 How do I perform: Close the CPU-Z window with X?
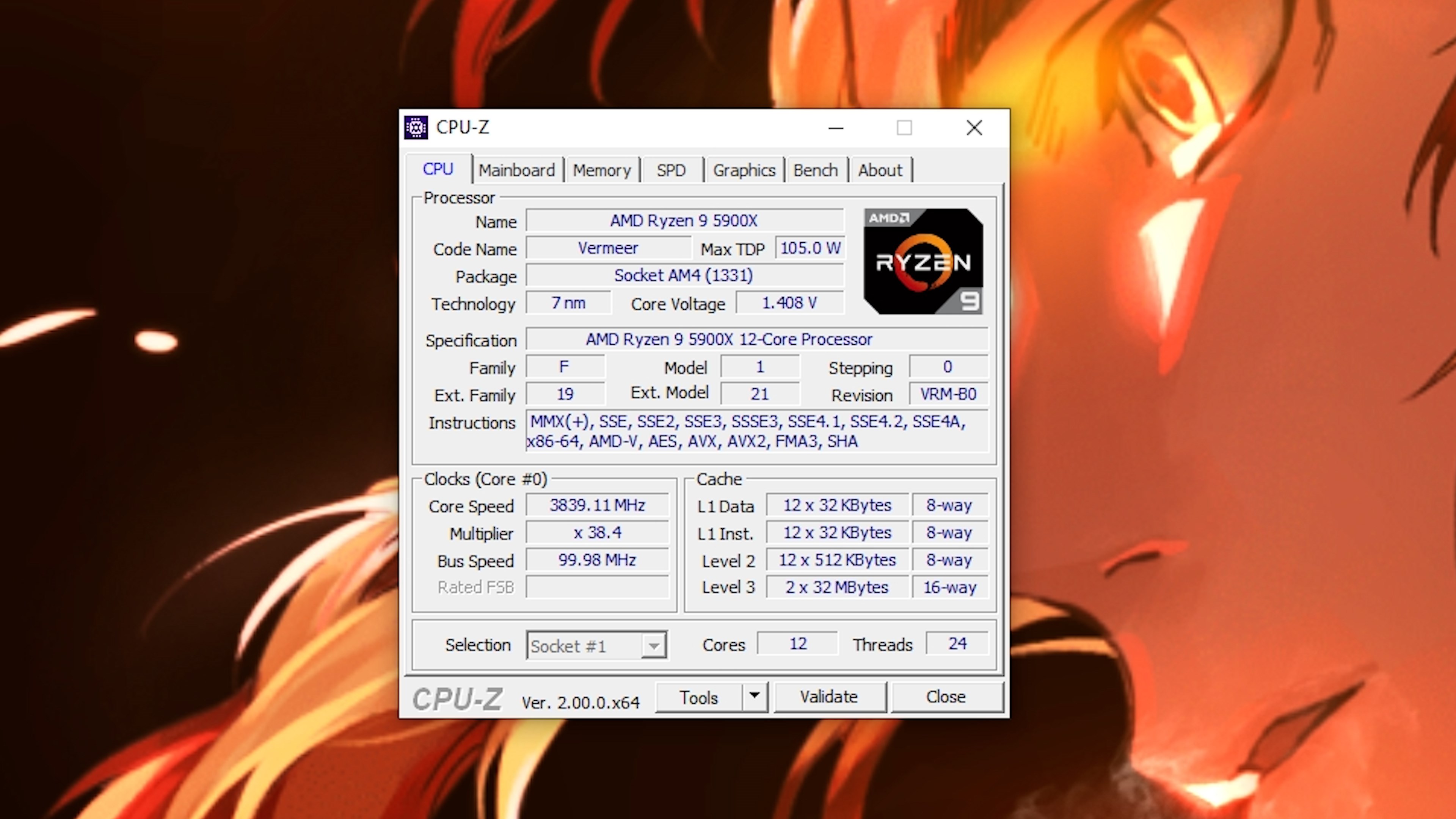(974, 128)
